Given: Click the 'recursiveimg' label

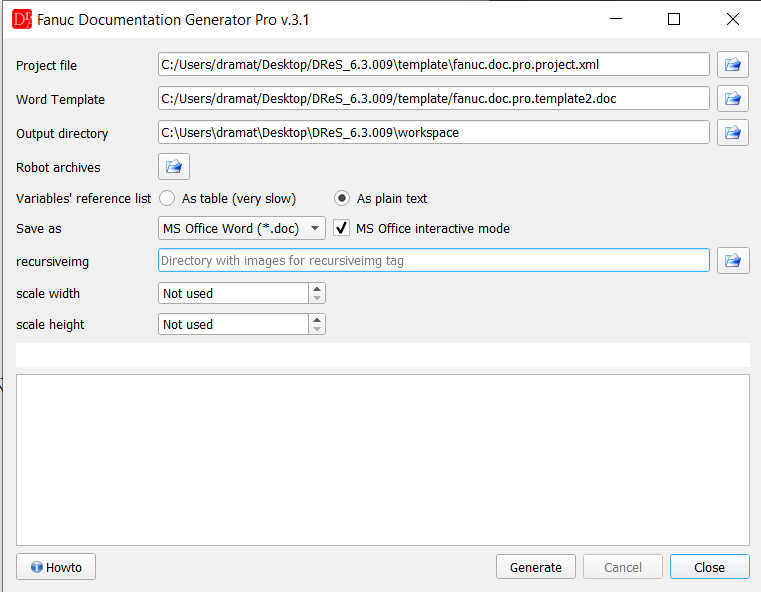Looking at the screenshot, I should coord(52,262).
